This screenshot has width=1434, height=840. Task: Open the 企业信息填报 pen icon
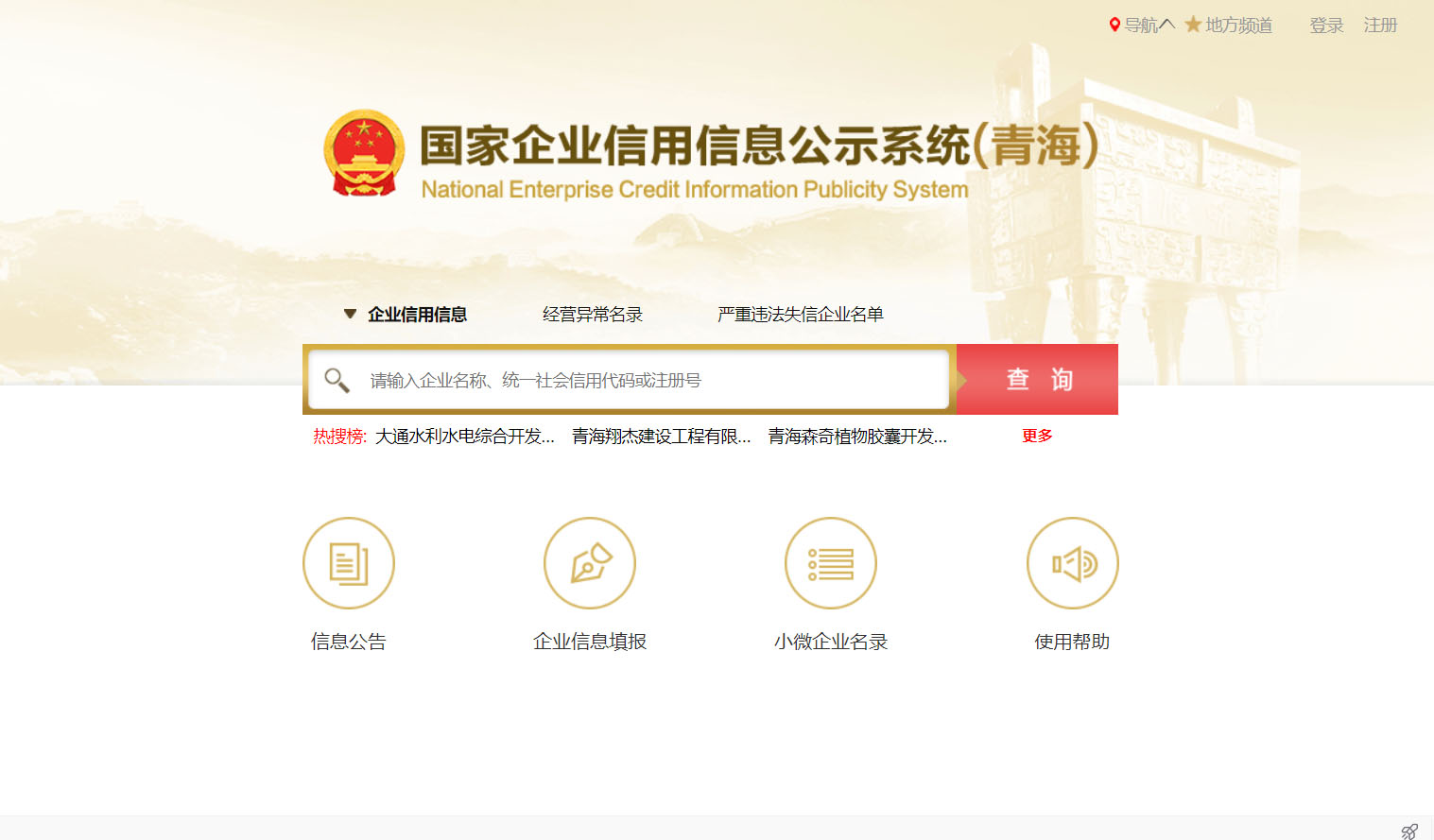coord(590,563)
